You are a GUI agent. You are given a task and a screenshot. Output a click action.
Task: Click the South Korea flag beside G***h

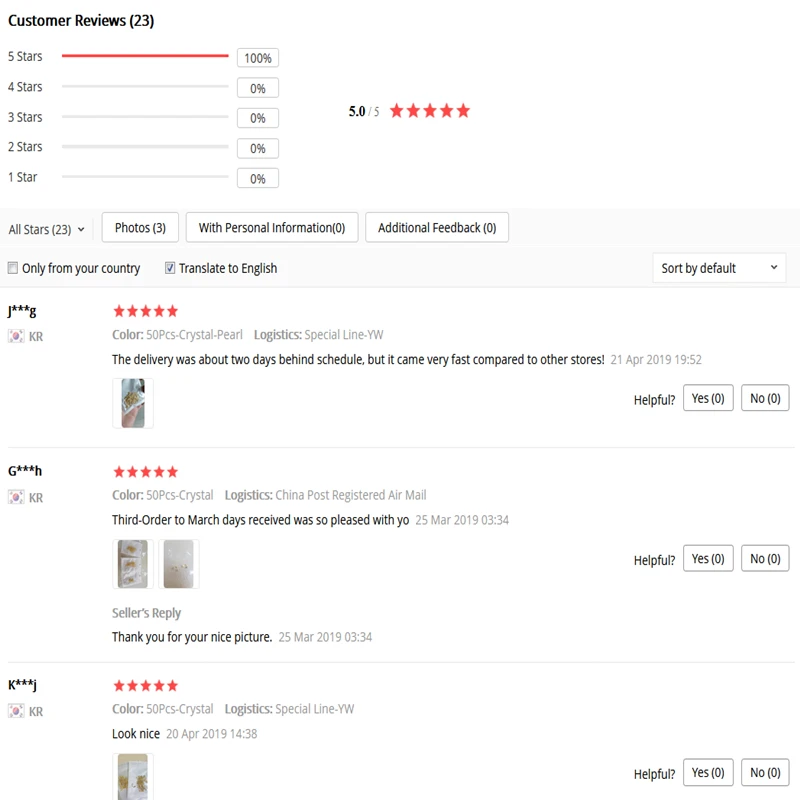pos(16,498)
